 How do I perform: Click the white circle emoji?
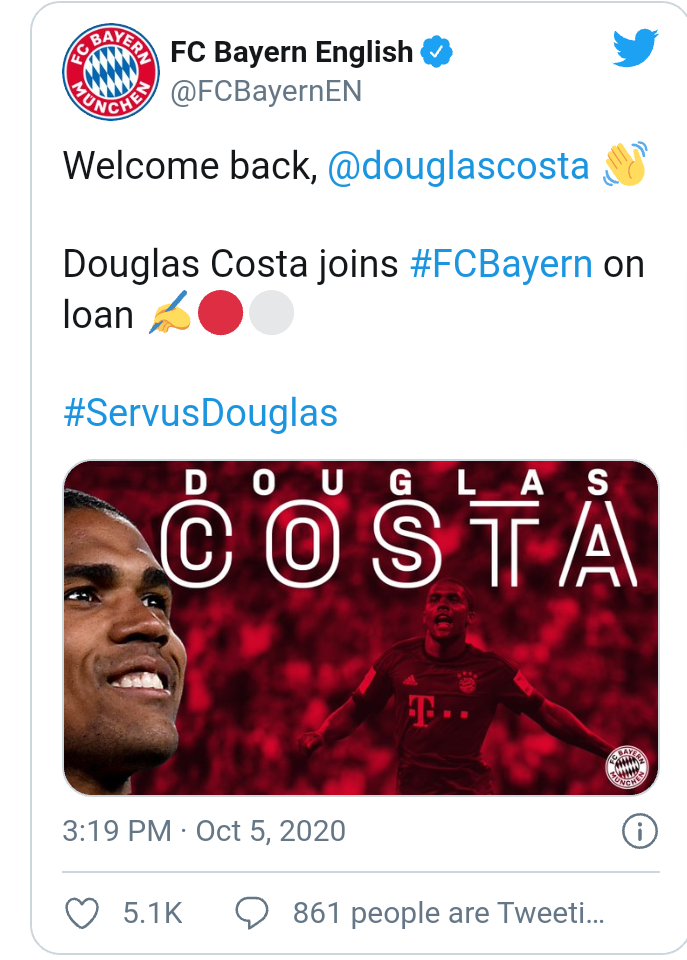[x=271, y=313]
